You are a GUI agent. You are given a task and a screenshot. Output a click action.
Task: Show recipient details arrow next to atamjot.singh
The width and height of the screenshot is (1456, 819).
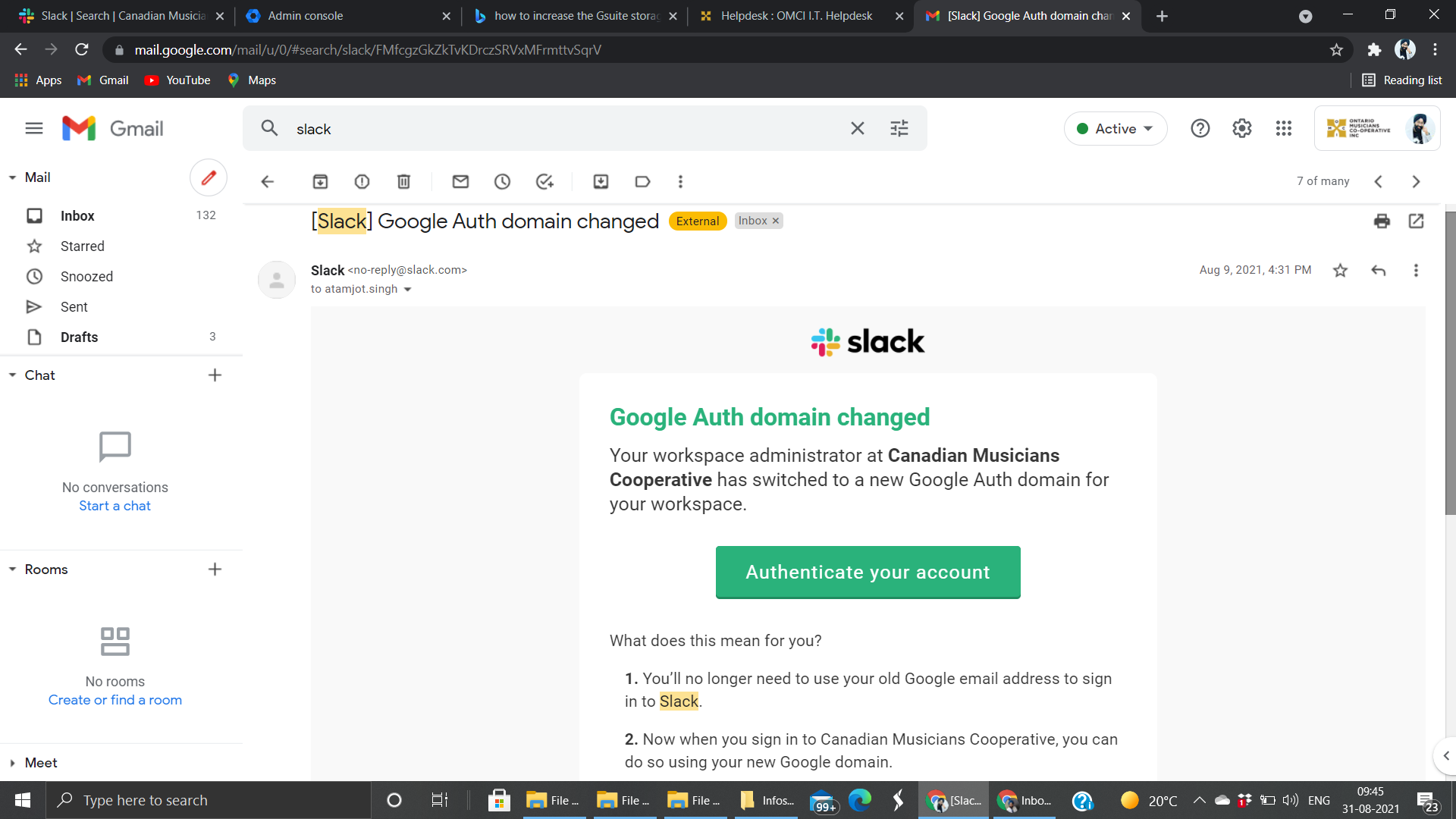(407, 290)
